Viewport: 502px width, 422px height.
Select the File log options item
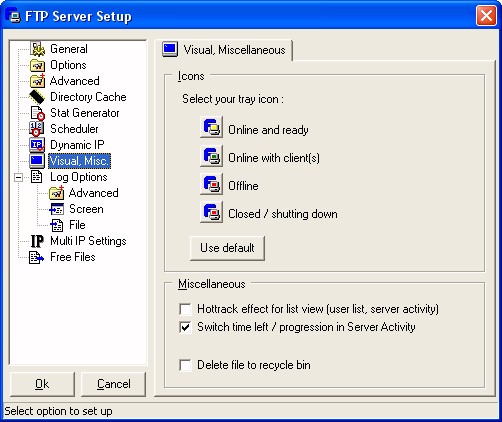click(x=77, y=225)
